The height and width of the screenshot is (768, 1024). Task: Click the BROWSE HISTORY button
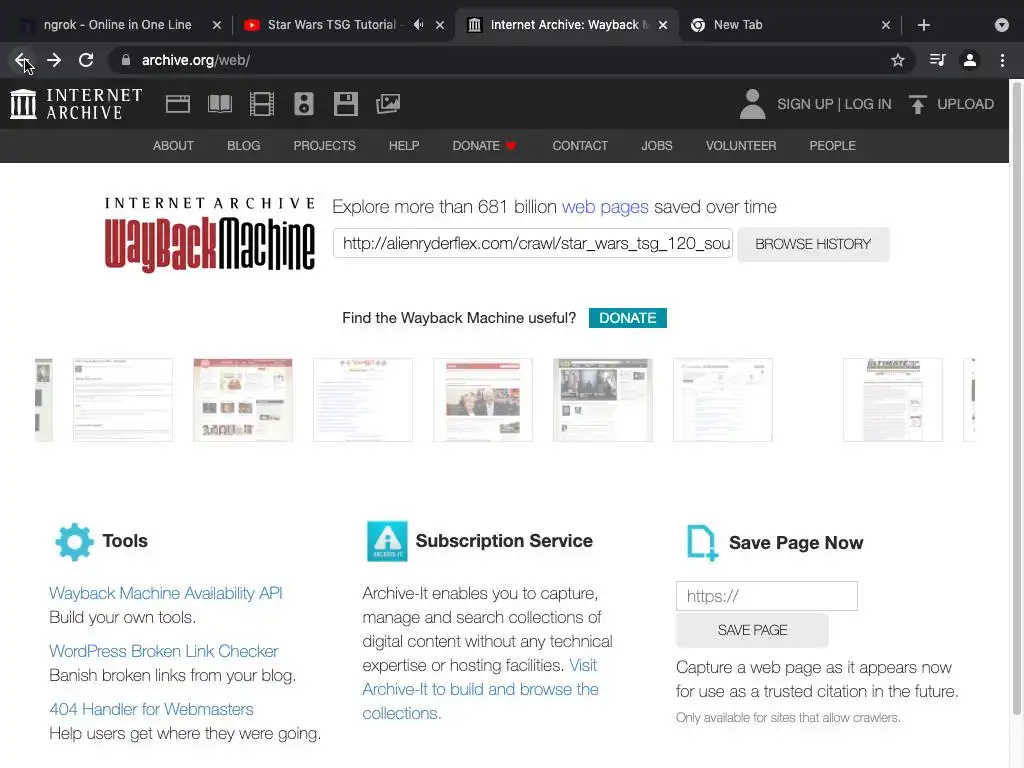[813, 244]
